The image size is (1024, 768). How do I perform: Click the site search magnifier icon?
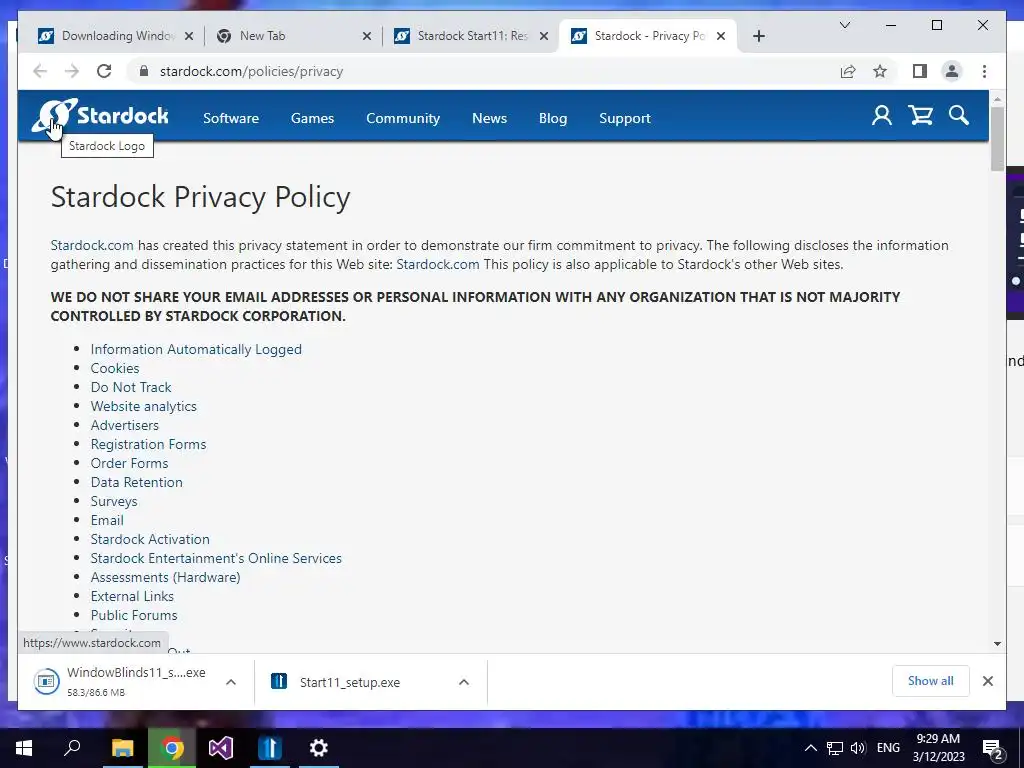coord(959,116)
